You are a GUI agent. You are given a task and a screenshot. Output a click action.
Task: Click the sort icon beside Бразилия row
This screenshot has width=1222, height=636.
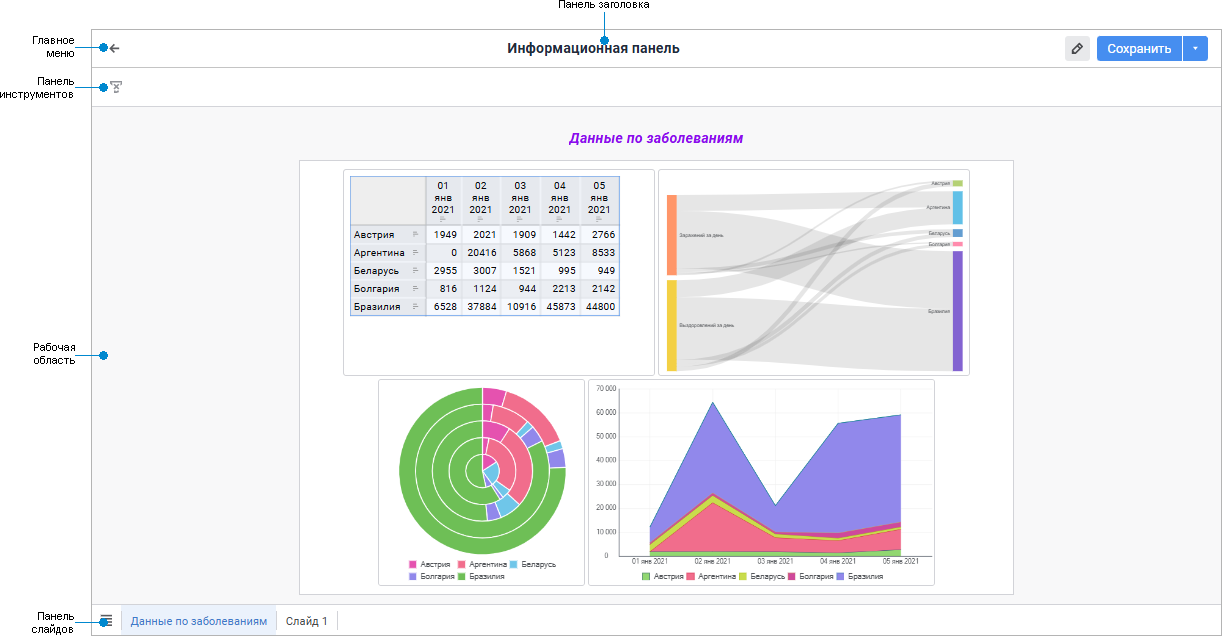pyautogui.click(x=415, y=307)
